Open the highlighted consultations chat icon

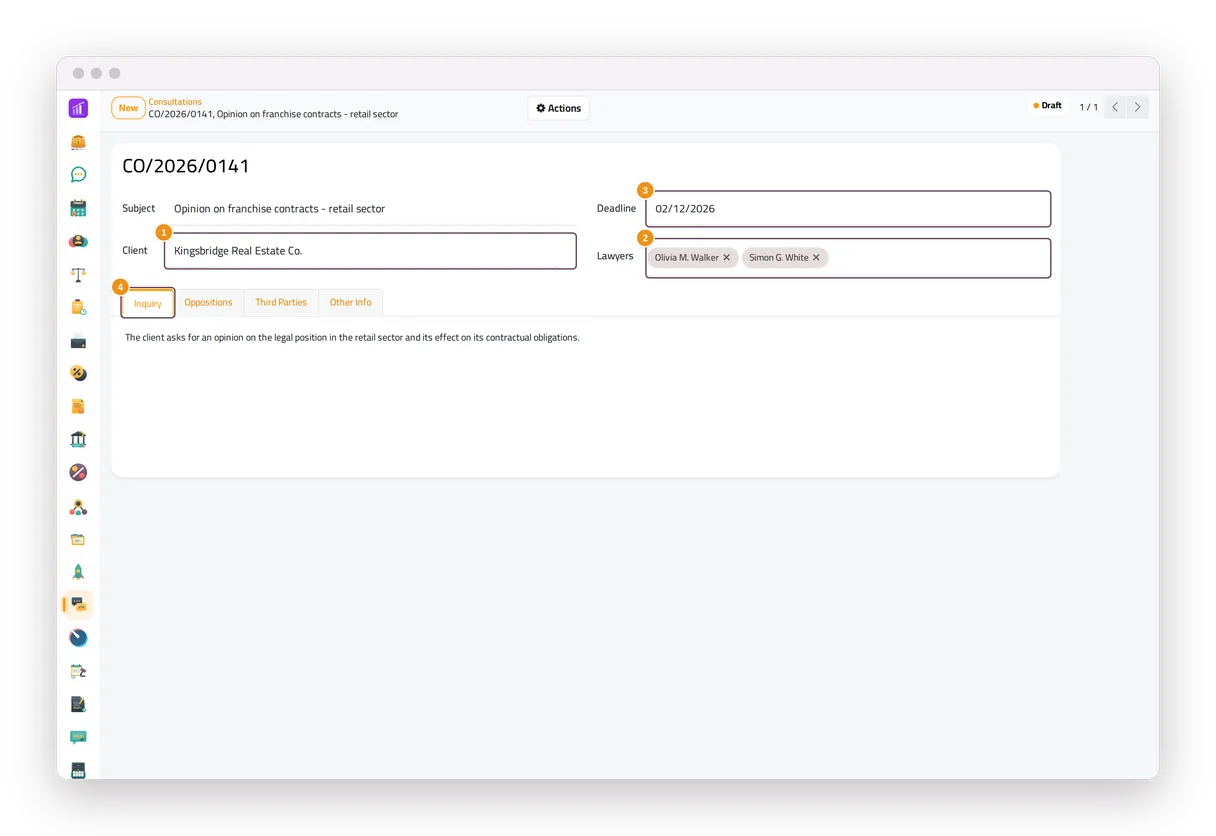pos(78,604)
